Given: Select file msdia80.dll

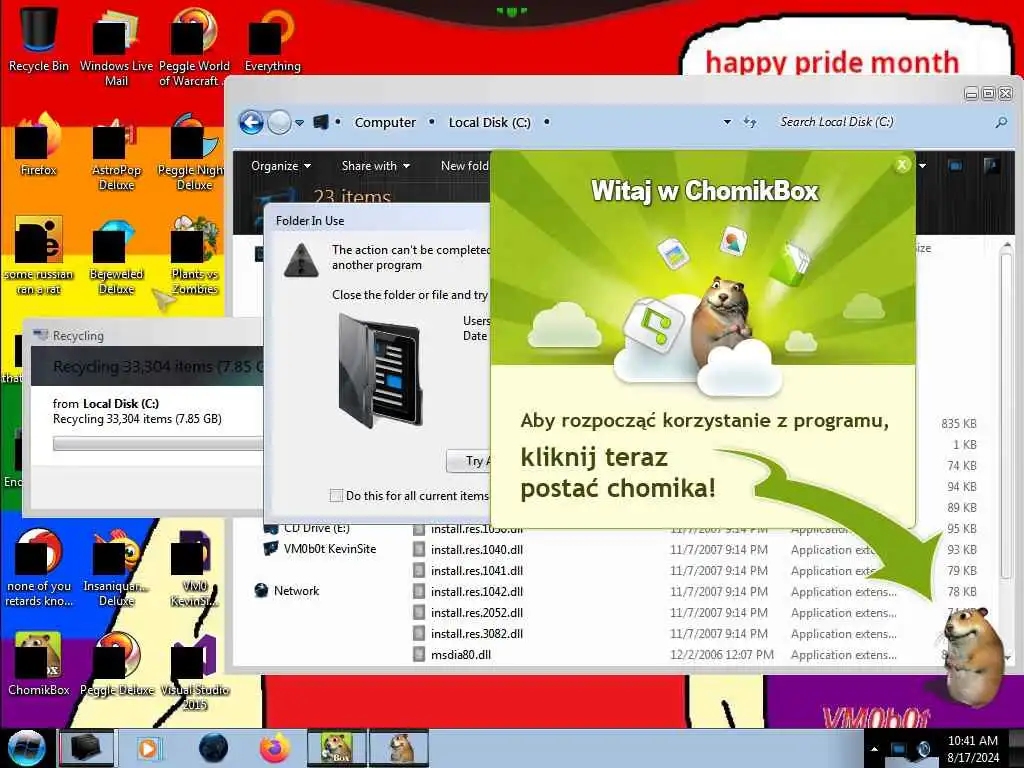Looking at the screenshot, I should pyautogui.click(x=453, y=654).
